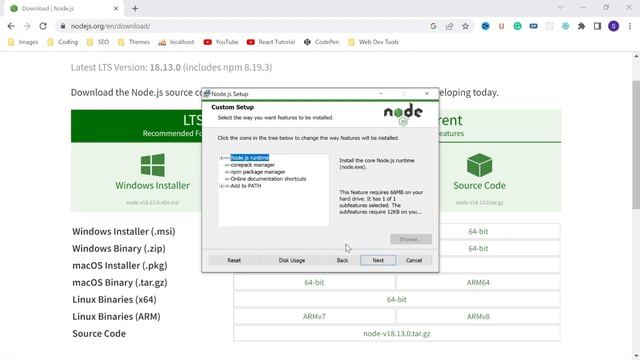The width and height of the screenshot is (640, 360).
Task: Click the Windows Installer card title
Action: [x=152, y=185]
